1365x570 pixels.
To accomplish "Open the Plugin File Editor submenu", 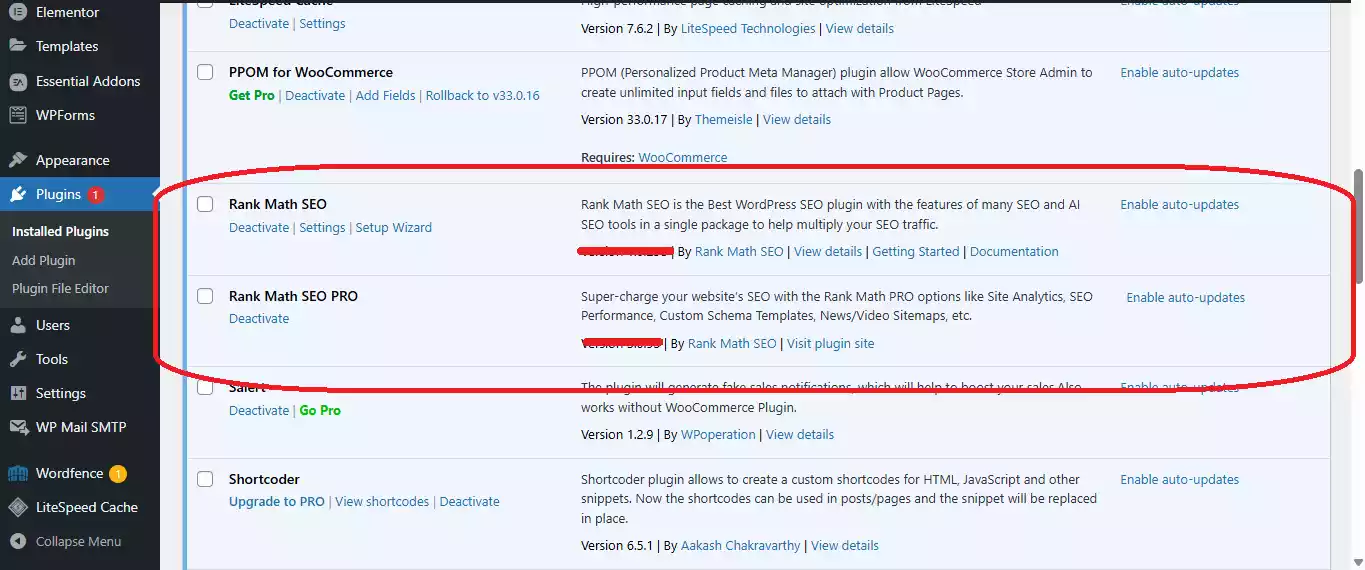I will 60,288.
